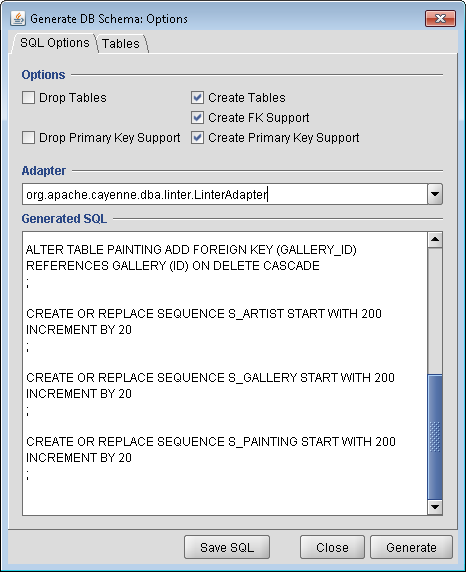Switch to the Tables tab
Viewport: 466px width, 572px height.
pyautogui.click(x=121, y=44)
